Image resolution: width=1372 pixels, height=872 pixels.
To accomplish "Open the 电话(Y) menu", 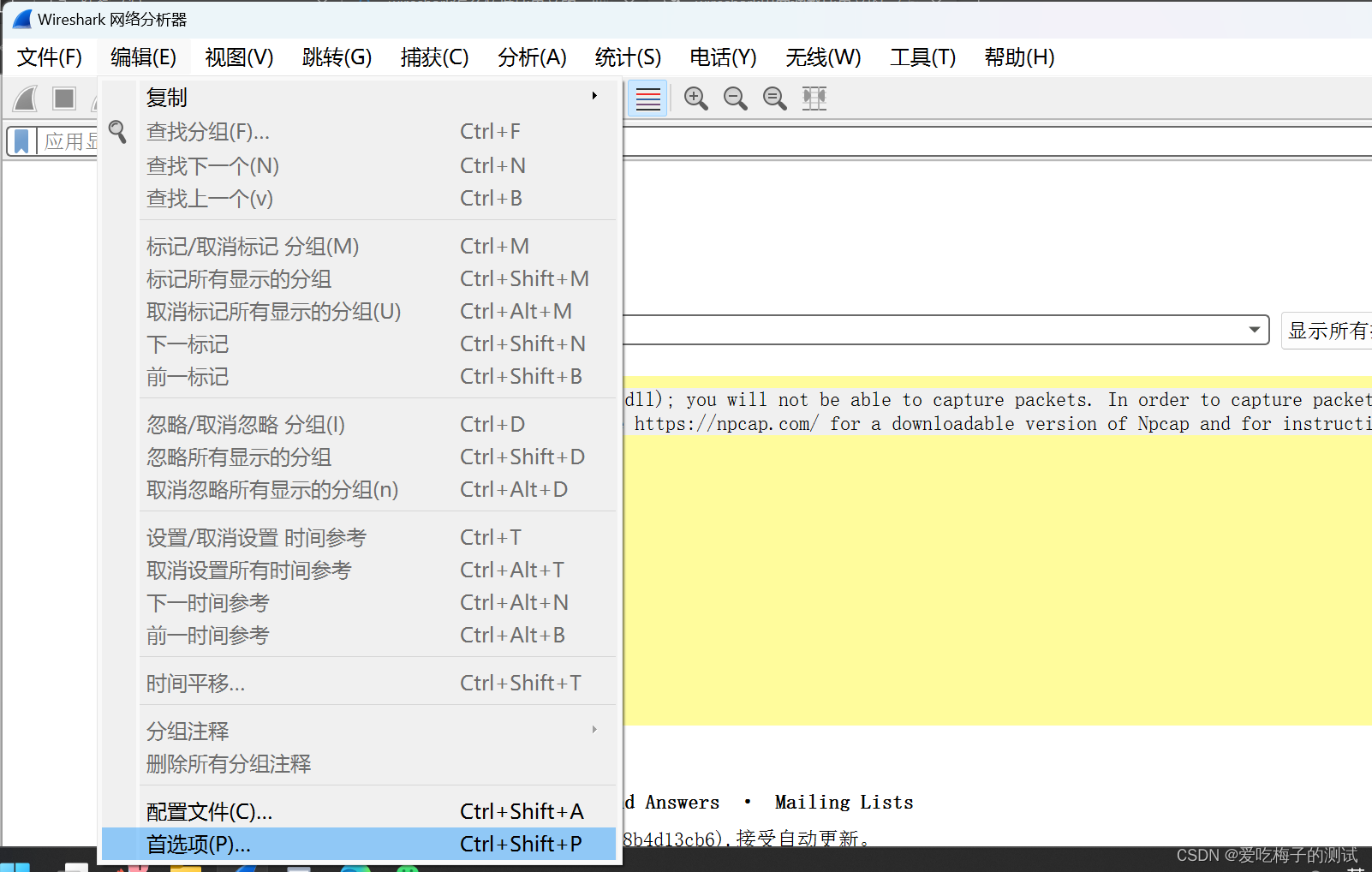I will [723, 57].
